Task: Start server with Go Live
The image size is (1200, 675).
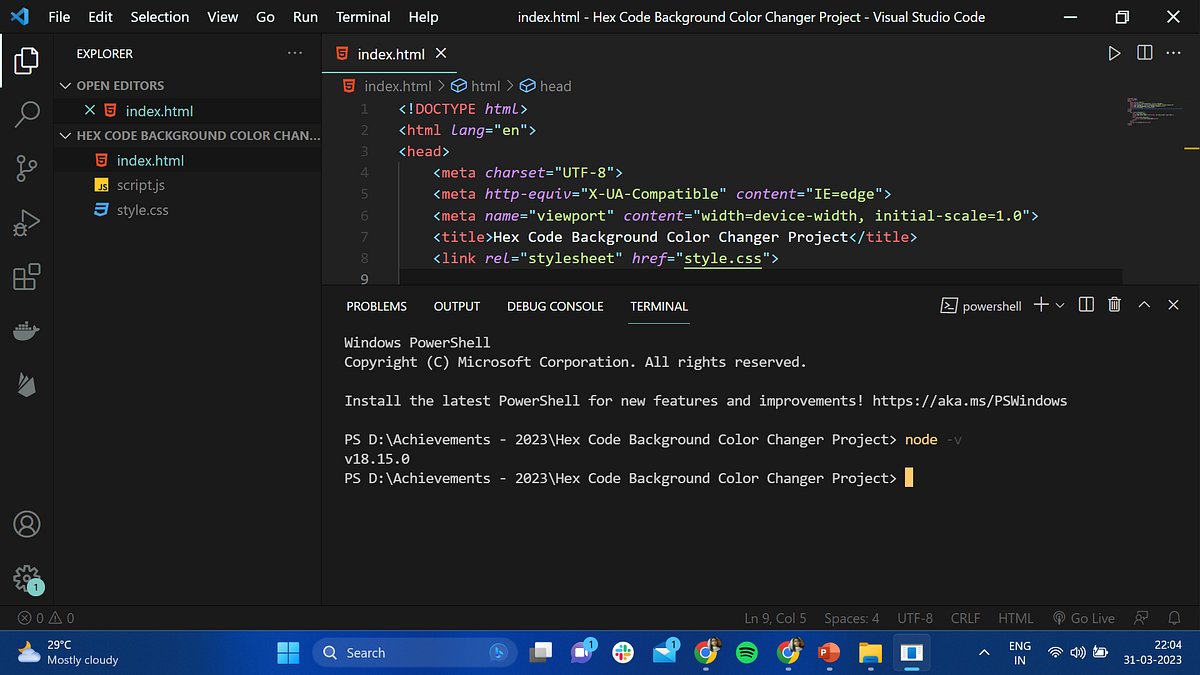Action: click(1083, 618)
